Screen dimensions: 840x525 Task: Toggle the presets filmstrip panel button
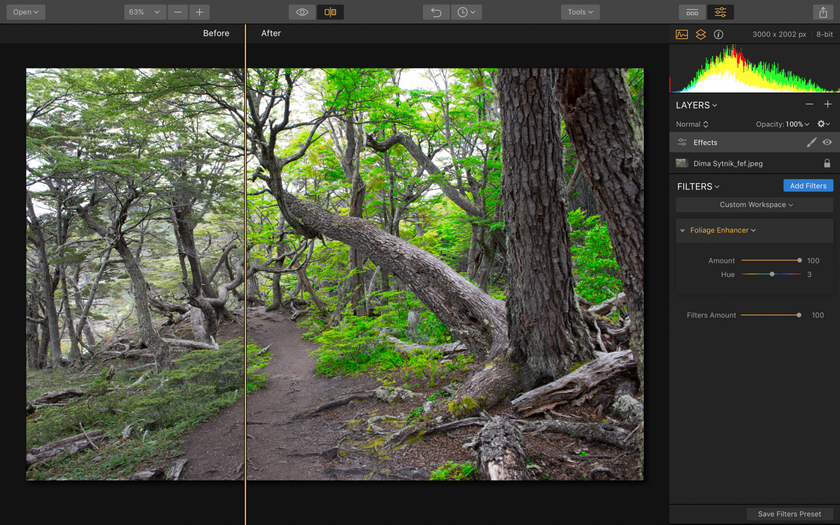692,12
